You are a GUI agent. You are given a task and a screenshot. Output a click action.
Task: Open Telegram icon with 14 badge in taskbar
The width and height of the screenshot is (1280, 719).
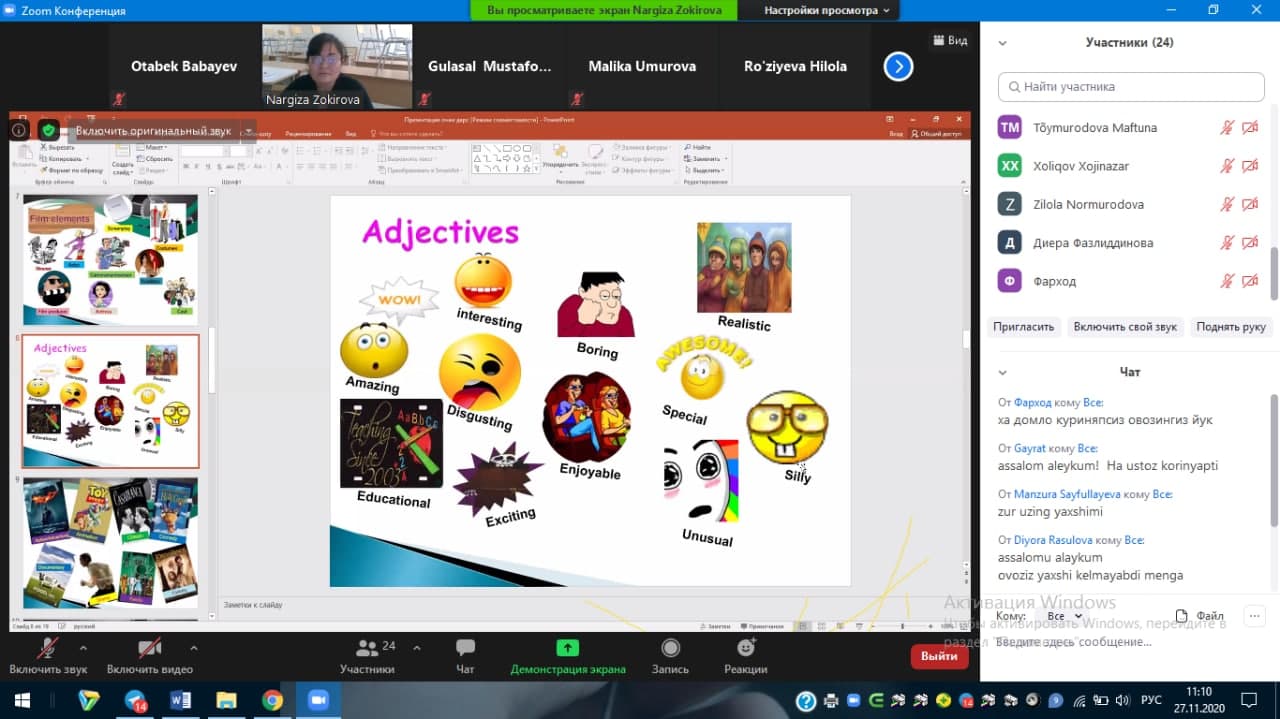136,701
